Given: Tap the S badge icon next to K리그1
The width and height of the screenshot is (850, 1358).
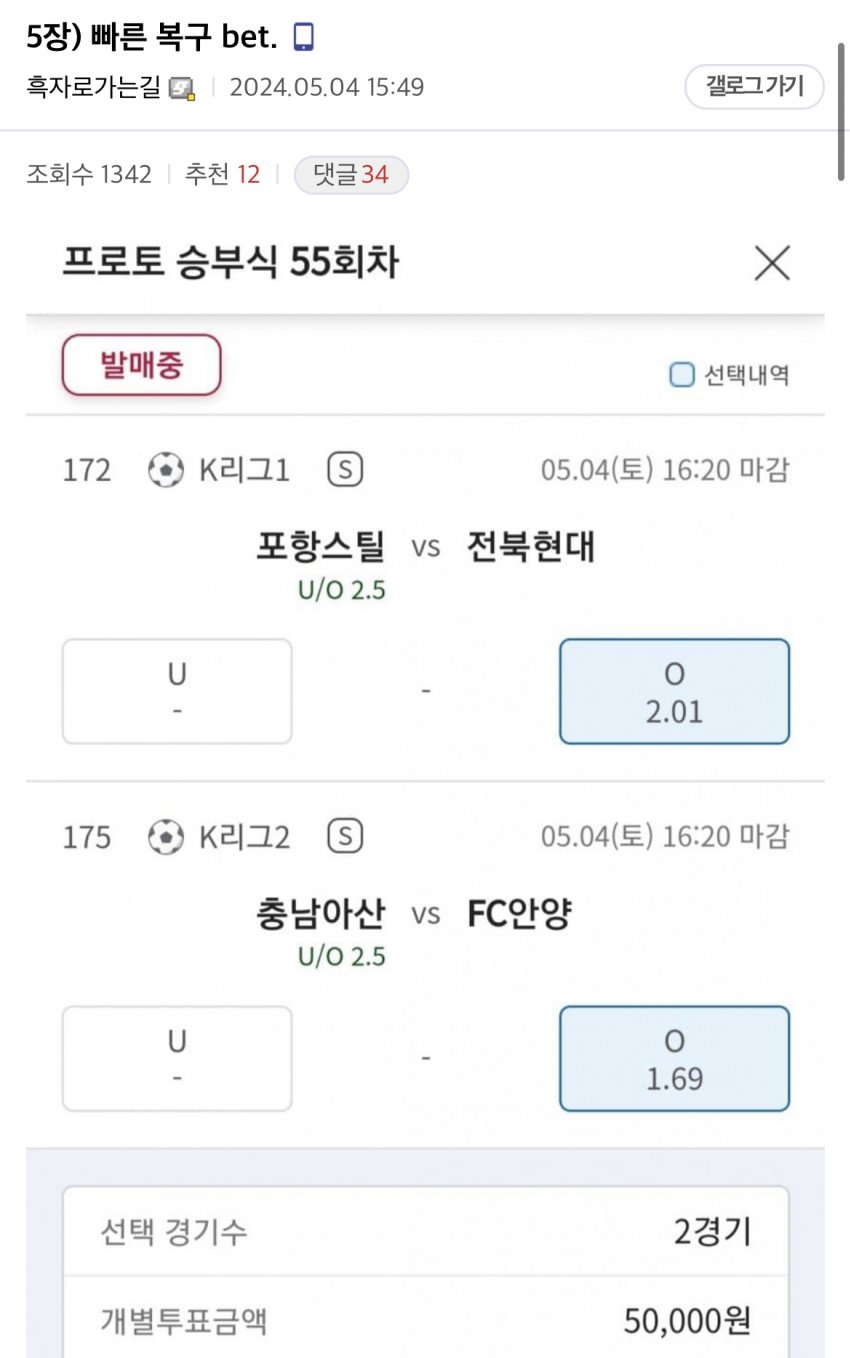Looking at the screenshot, I should point(345,470).
